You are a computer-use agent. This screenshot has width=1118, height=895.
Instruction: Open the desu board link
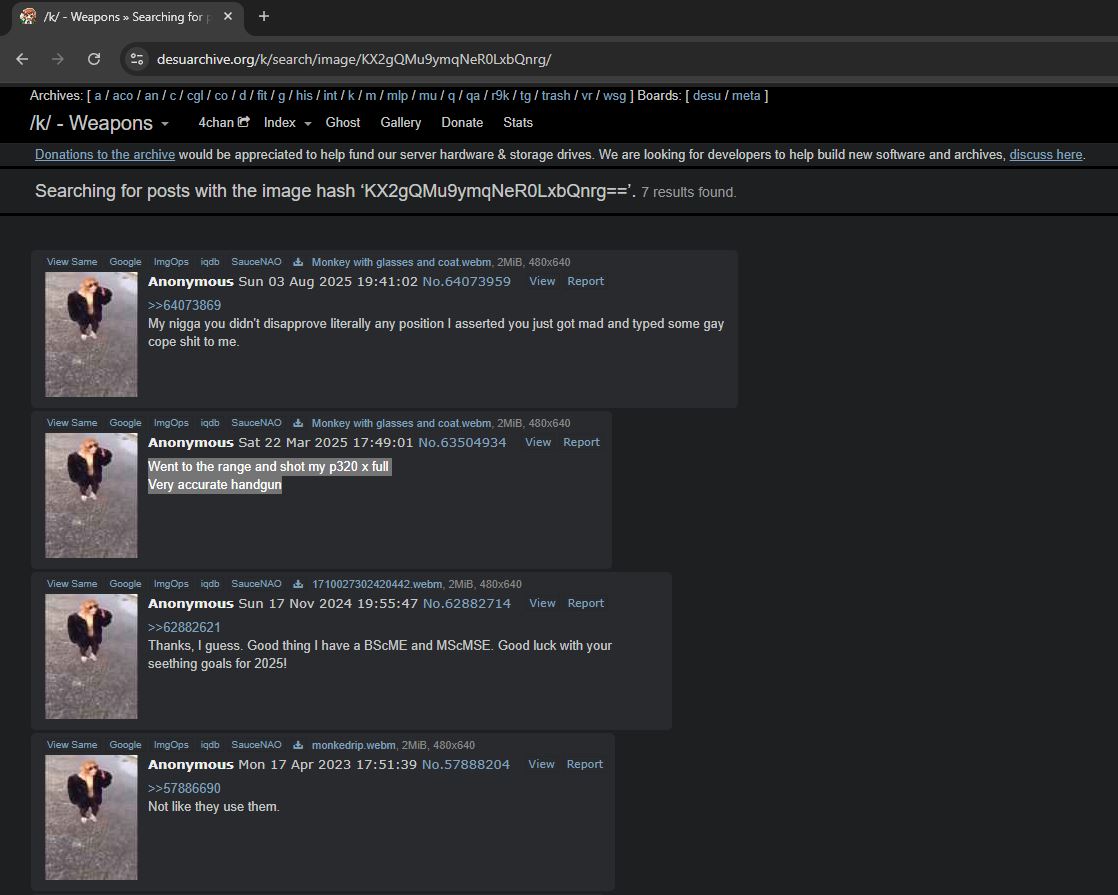707,96
